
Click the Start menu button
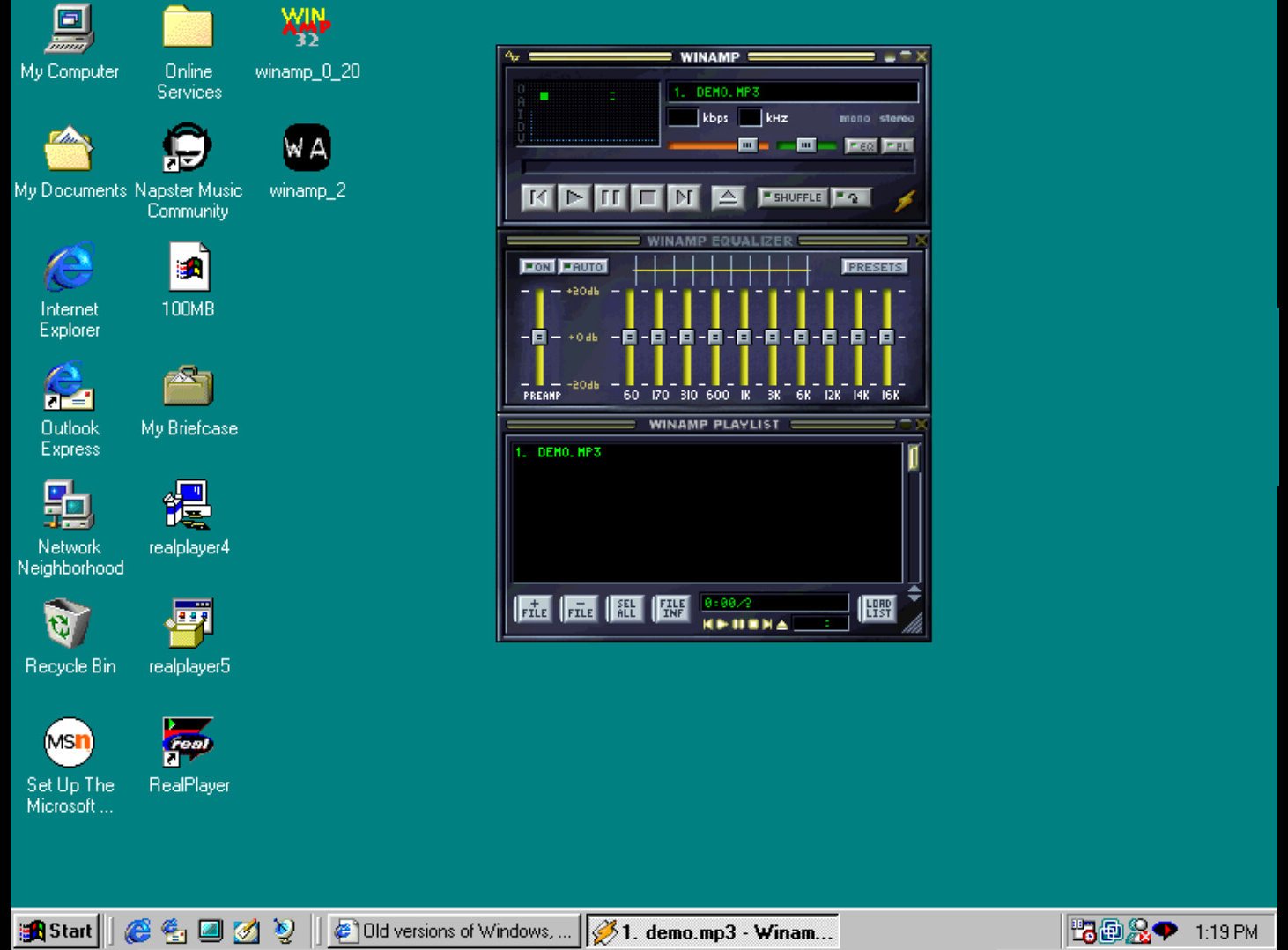point(56,931)
